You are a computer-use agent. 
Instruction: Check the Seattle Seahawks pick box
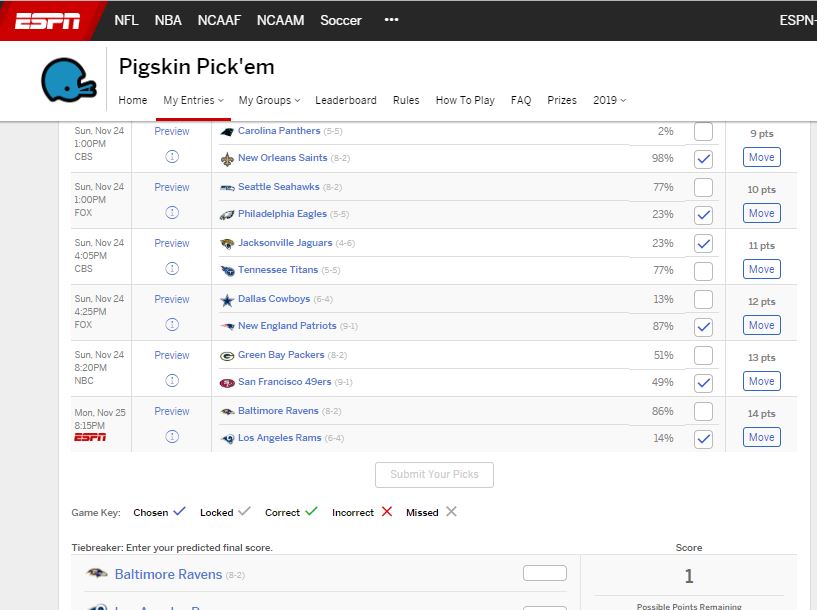coord(703,187)
